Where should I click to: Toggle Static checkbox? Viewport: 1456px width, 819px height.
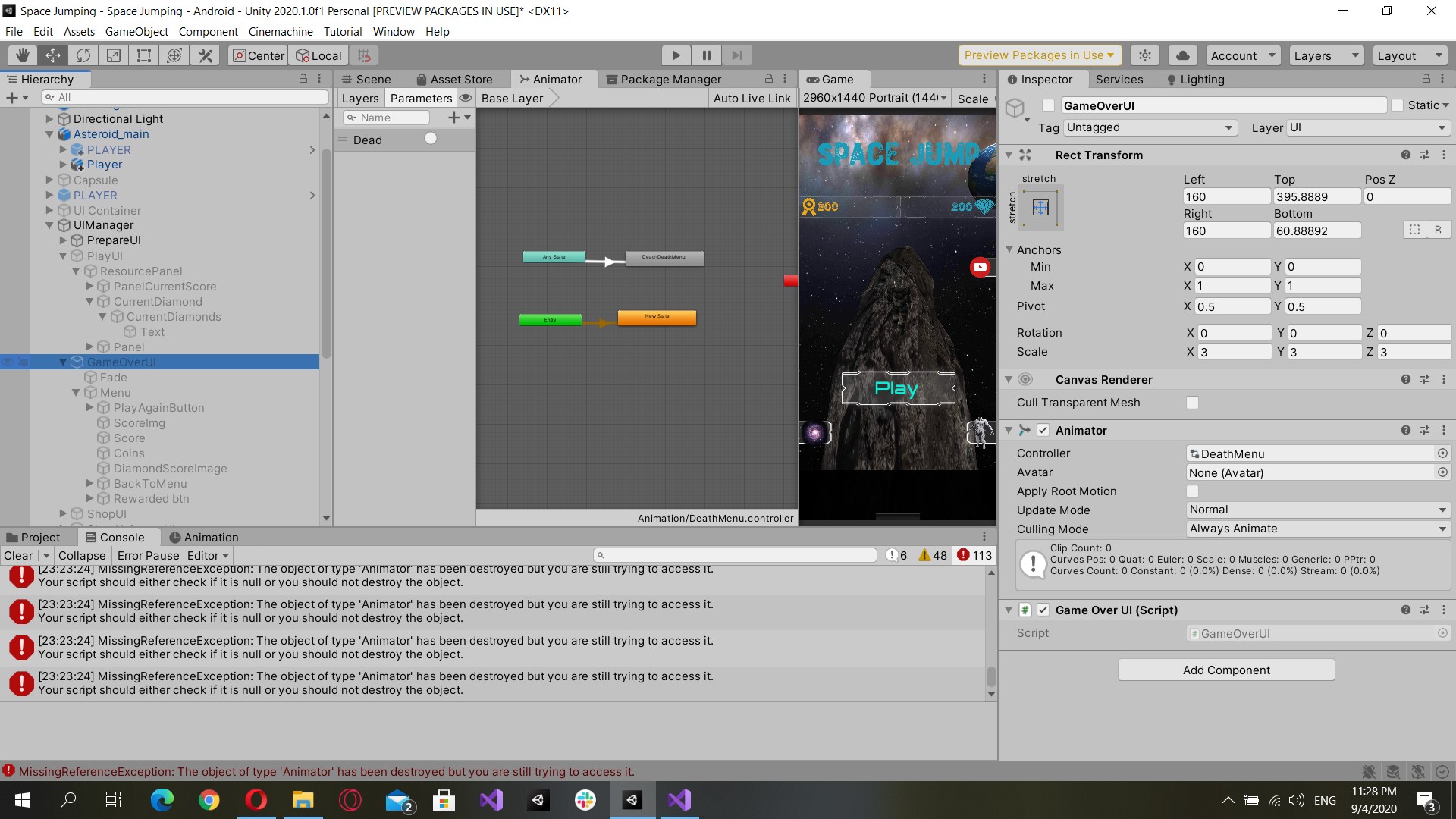point(1397,105)
